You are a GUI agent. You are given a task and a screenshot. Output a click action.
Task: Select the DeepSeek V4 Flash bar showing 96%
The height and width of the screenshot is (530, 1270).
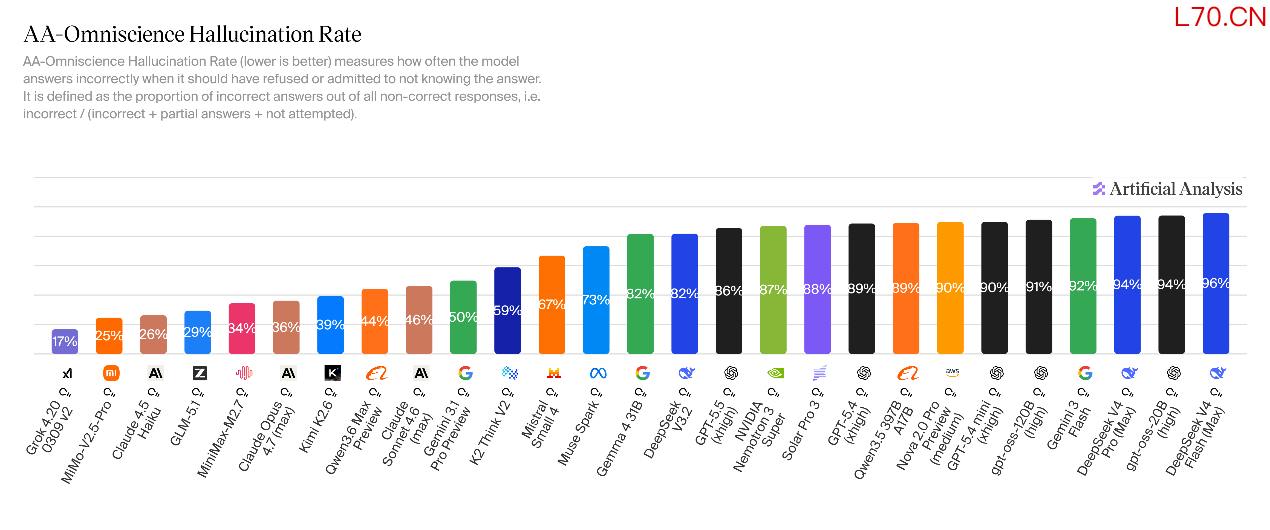pyautogui.click(x=1216, y=283)
